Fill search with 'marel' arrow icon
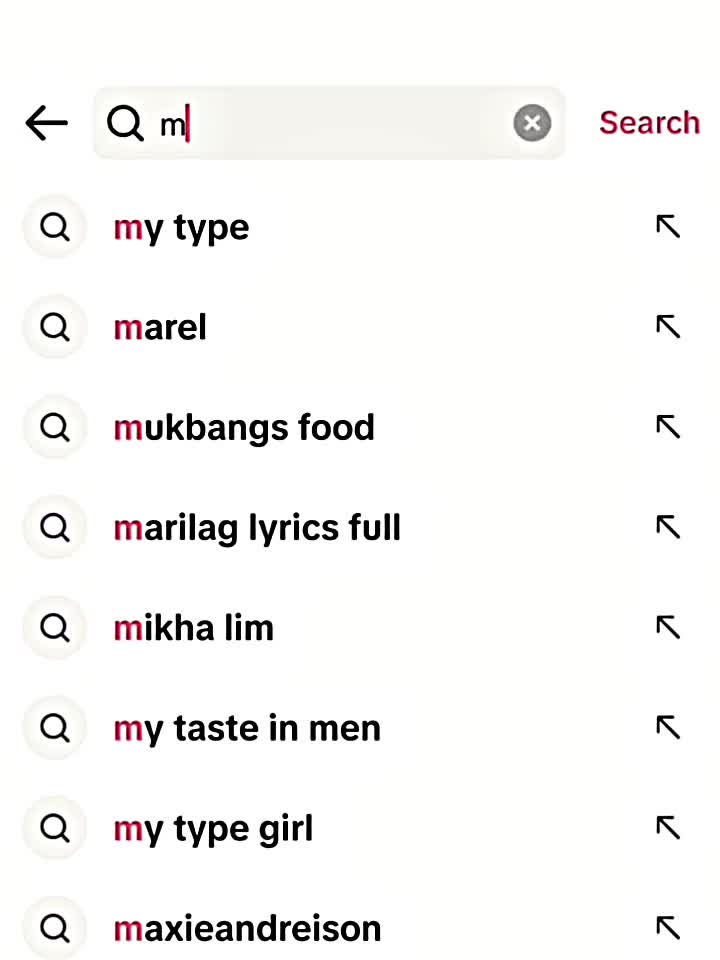The image size is (720, 960). click(x=668, y=326)
